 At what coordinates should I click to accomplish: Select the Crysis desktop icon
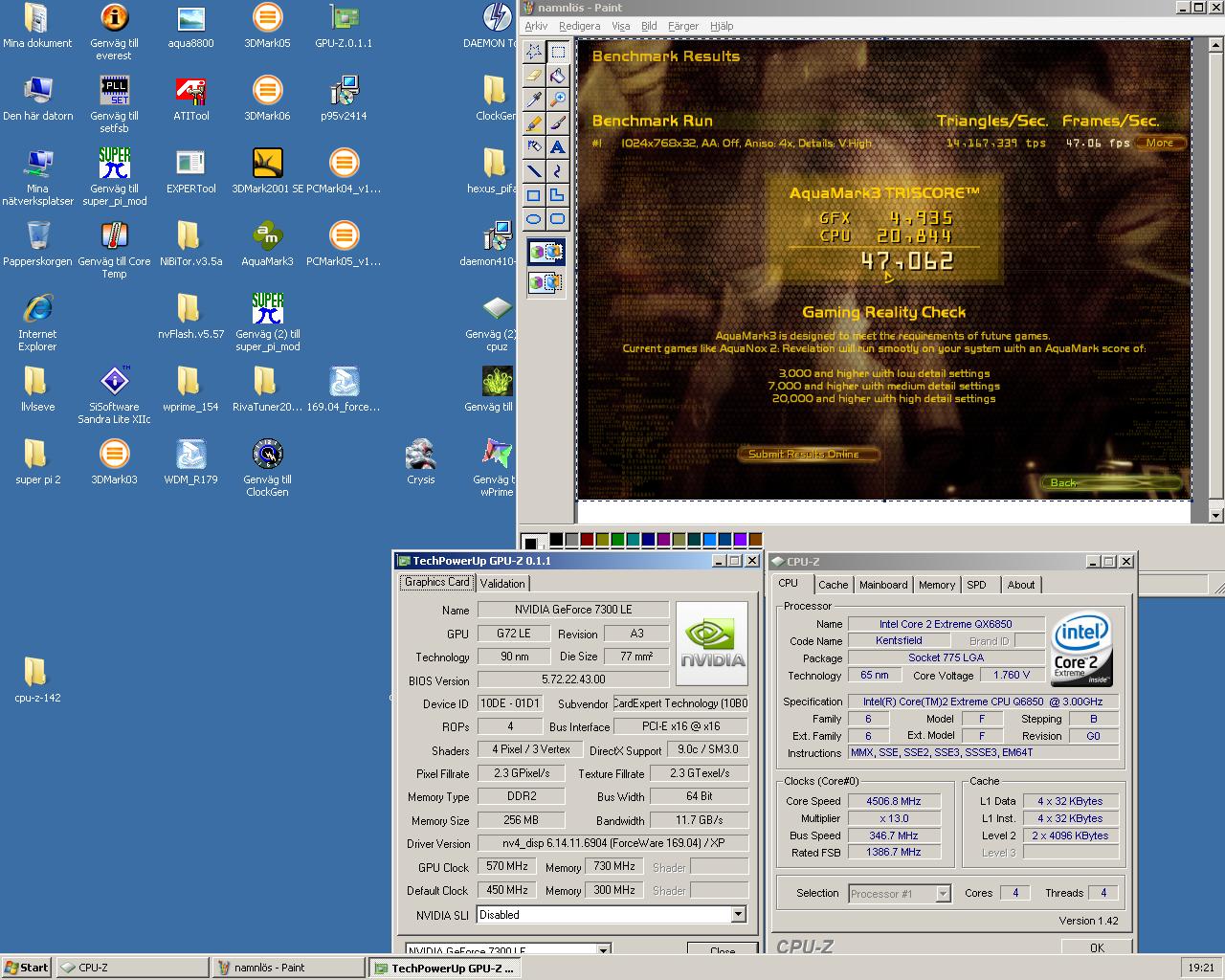[420, 461]
